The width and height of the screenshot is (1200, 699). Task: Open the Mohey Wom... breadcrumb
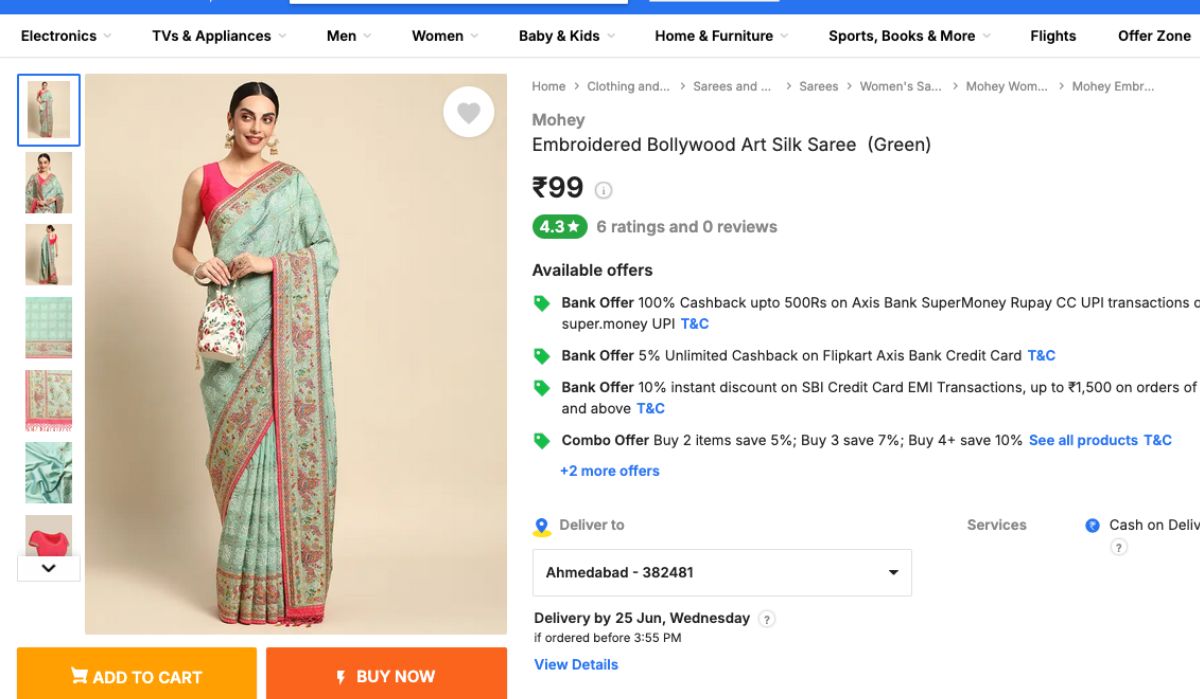click(1007, 87)
